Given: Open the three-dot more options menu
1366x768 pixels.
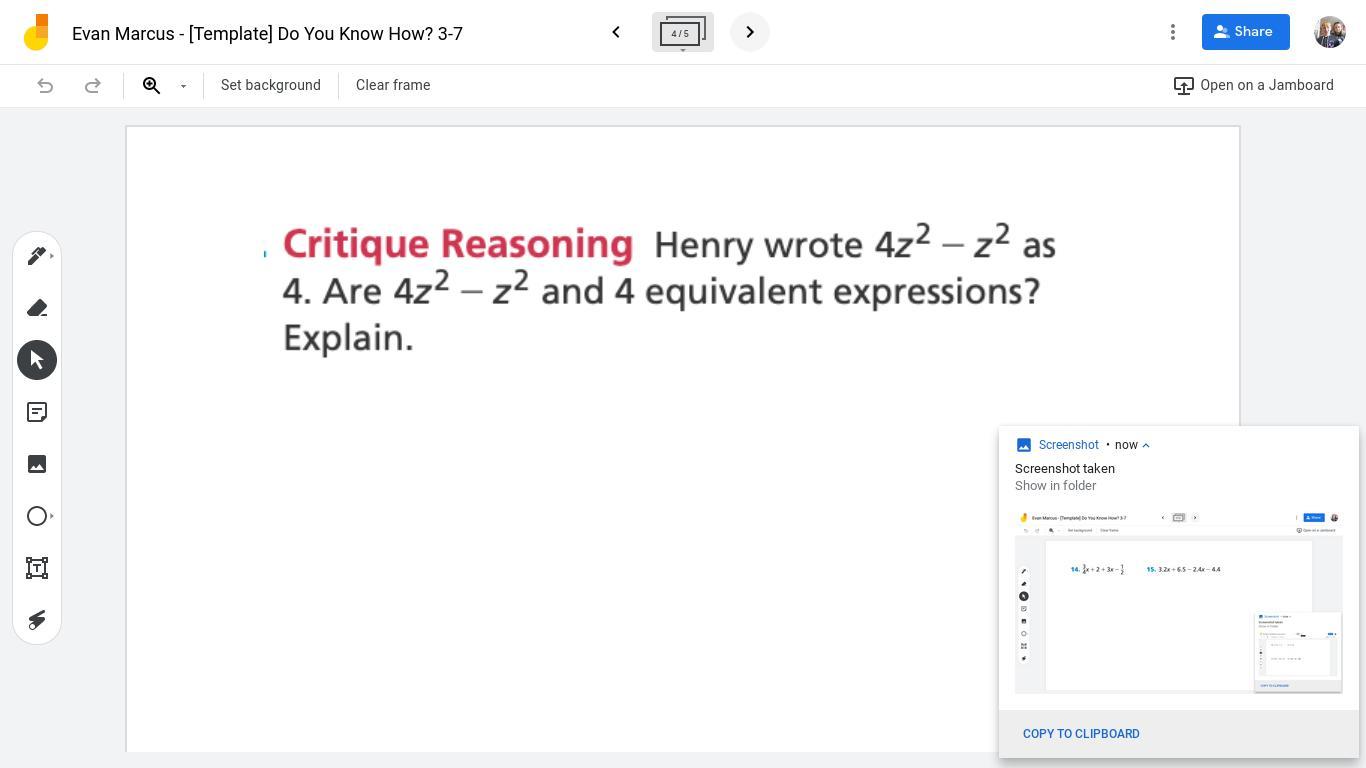Looking at the screenshot, I should (x=1173, y=32).
